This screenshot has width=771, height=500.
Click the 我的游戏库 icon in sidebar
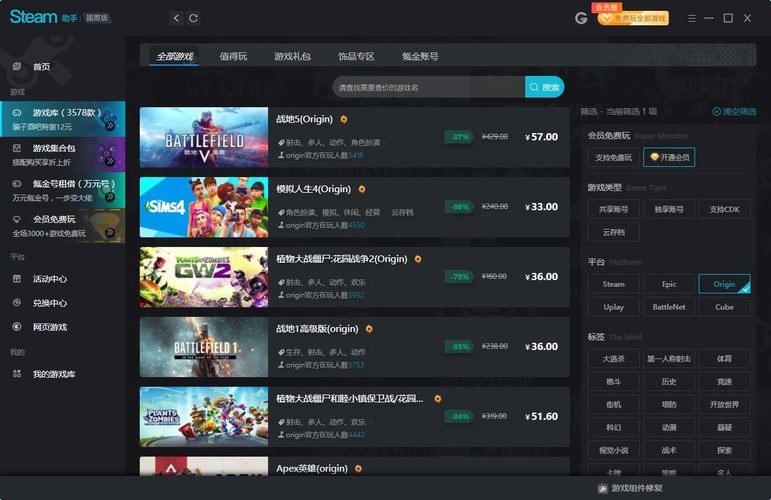click(17, 374)
